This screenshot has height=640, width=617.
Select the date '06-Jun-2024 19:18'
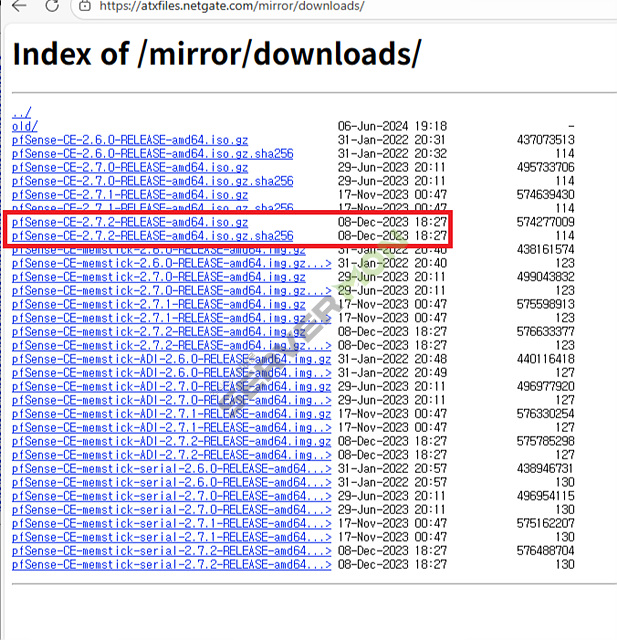tap(393, 126)
